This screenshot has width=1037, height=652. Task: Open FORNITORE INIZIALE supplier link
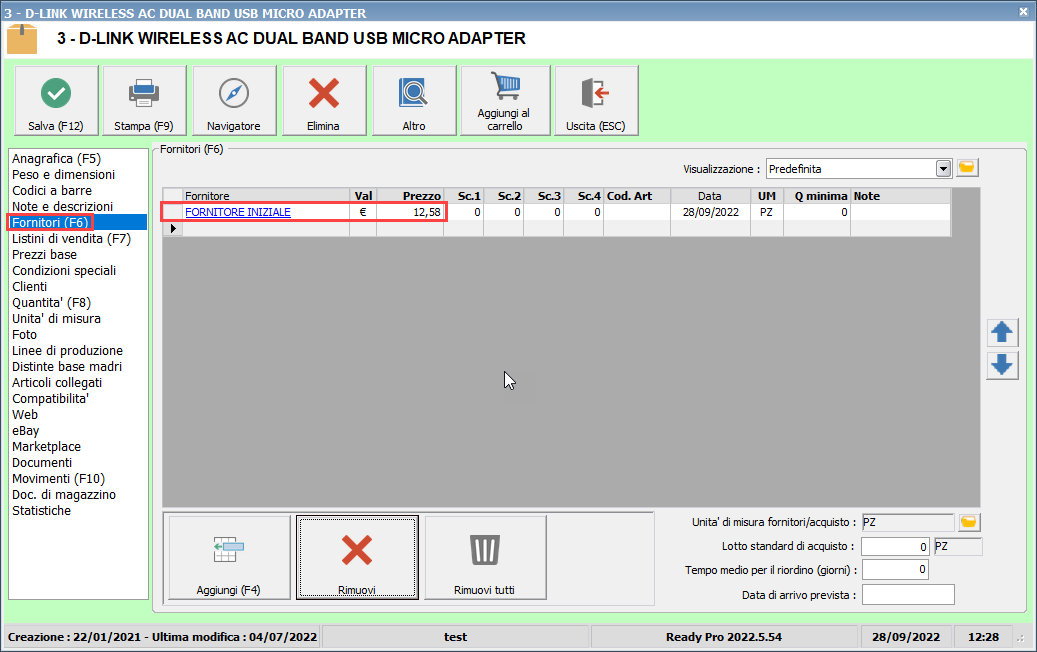[x=238, y=212]
